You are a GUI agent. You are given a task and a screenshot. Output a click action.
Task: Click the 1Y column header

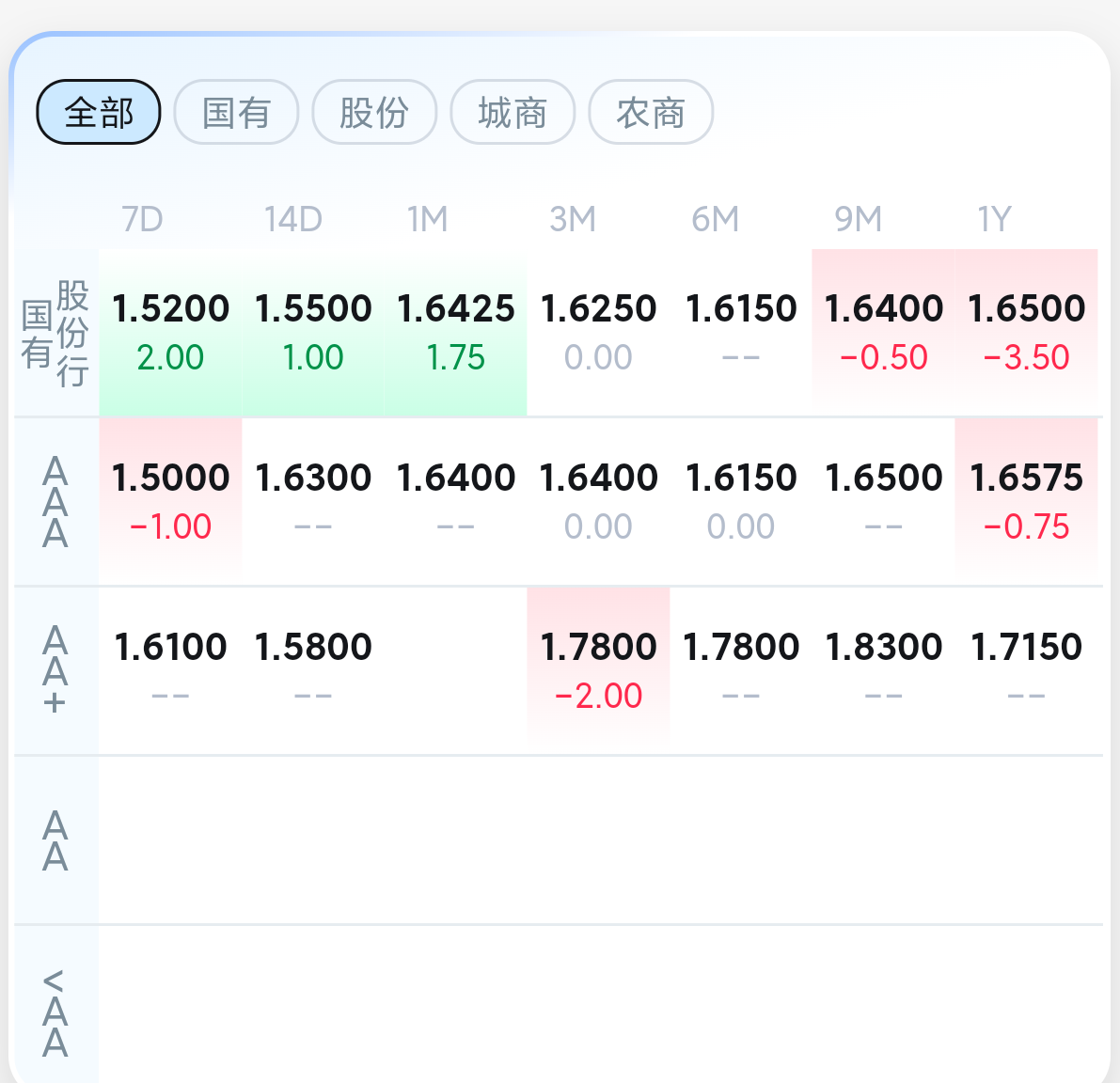tap(994, 220)
